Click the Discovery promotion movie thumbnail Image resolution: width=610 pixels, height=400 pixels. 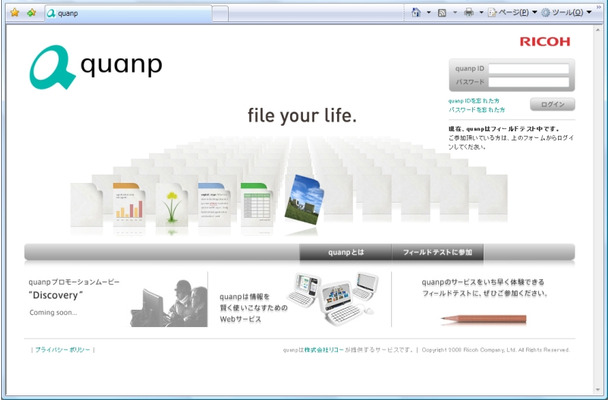[x=169, y=303]
